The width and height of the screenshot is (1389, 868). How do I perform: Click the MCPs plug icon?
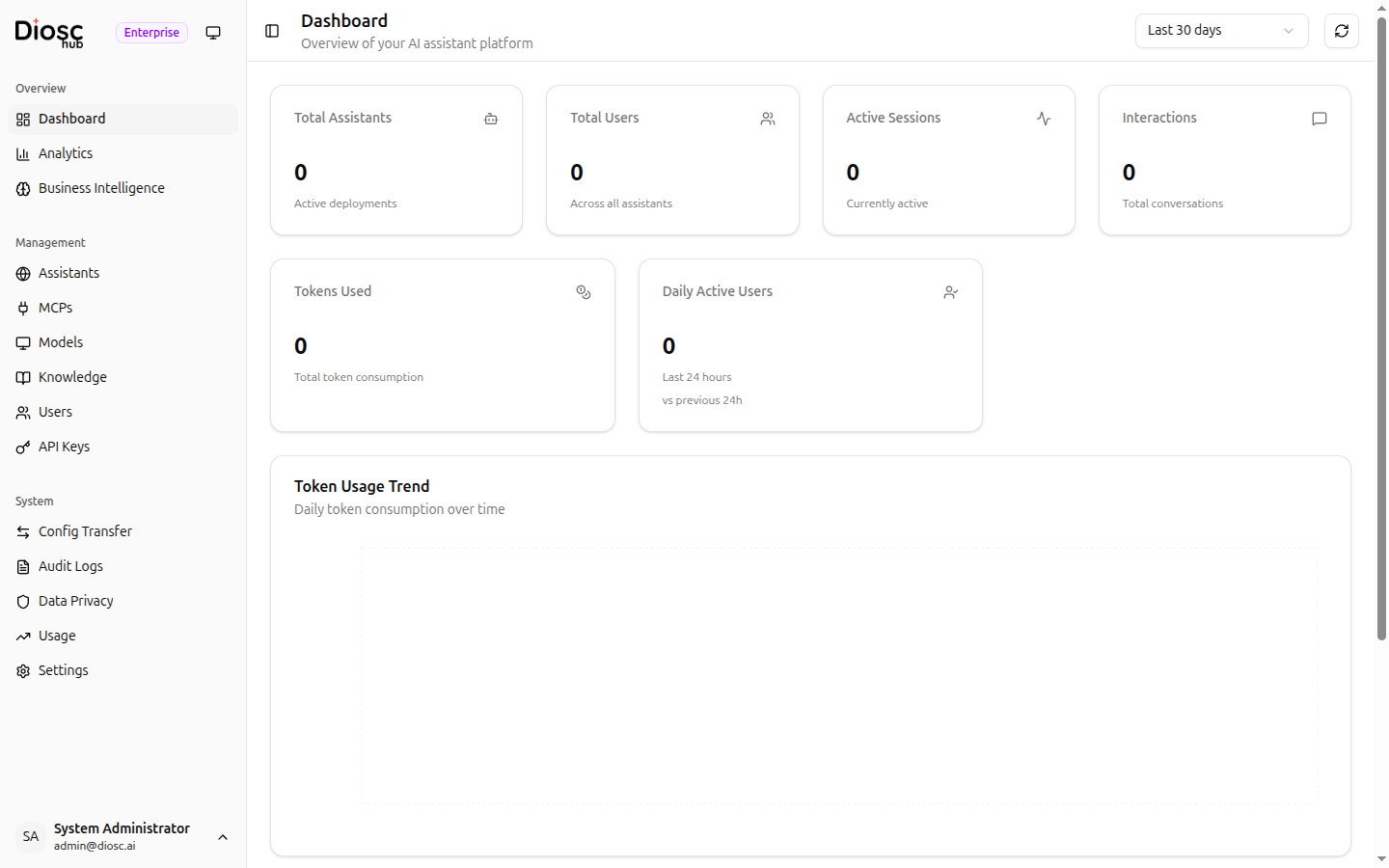point(23,309)
